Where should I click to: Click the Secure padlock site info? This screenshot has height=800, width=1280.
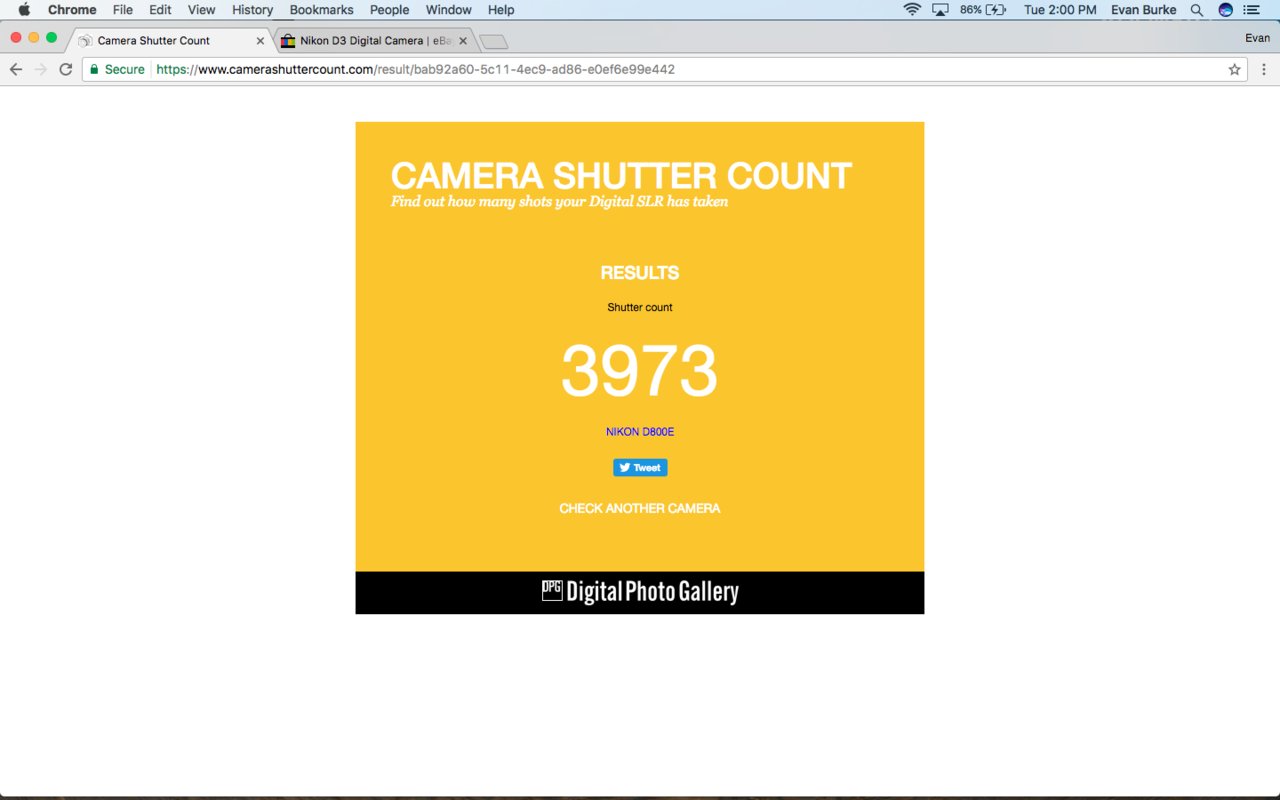coord(117,70)
